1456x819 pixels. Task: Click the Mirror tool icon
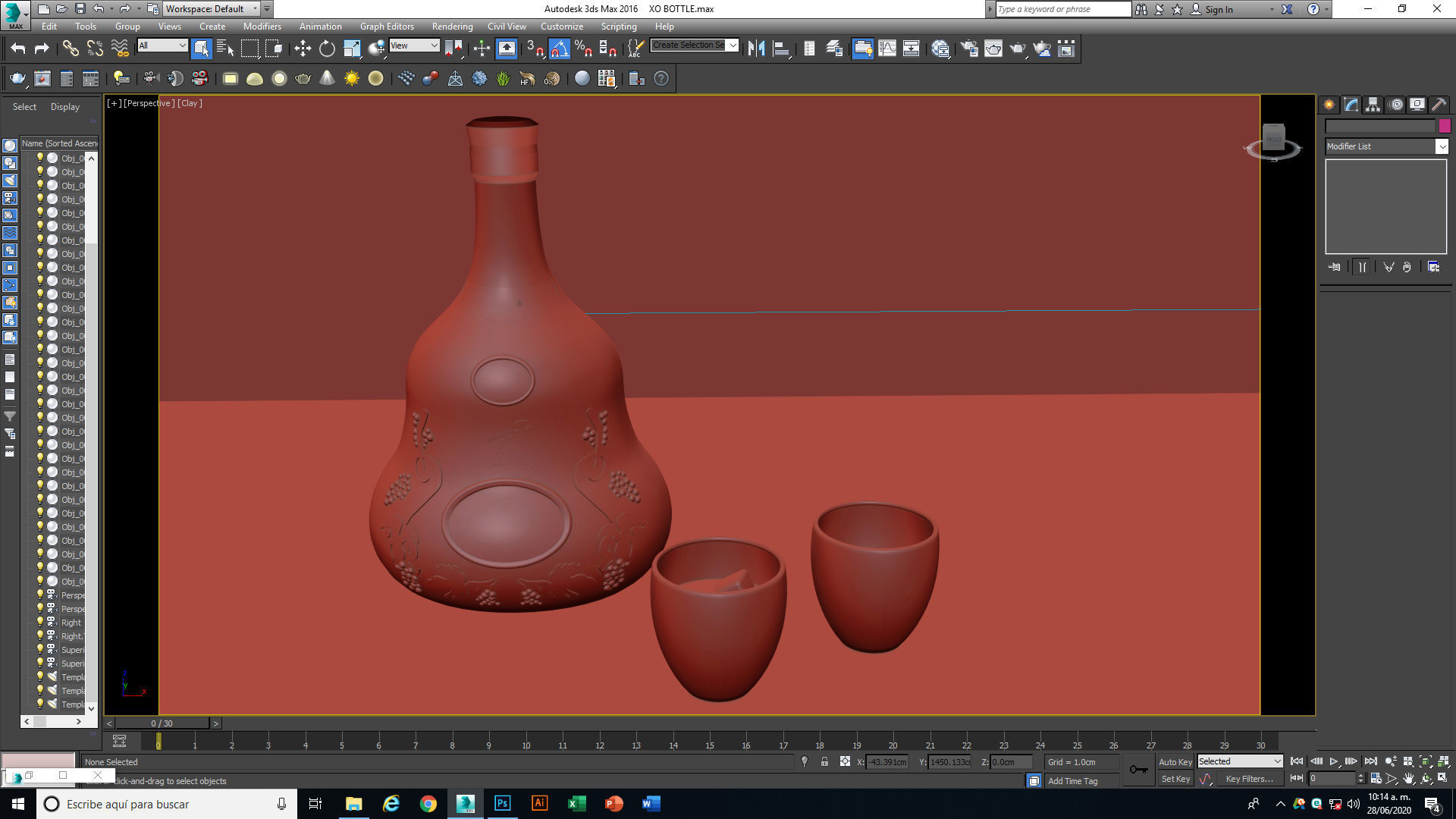[x=756, y=49]
